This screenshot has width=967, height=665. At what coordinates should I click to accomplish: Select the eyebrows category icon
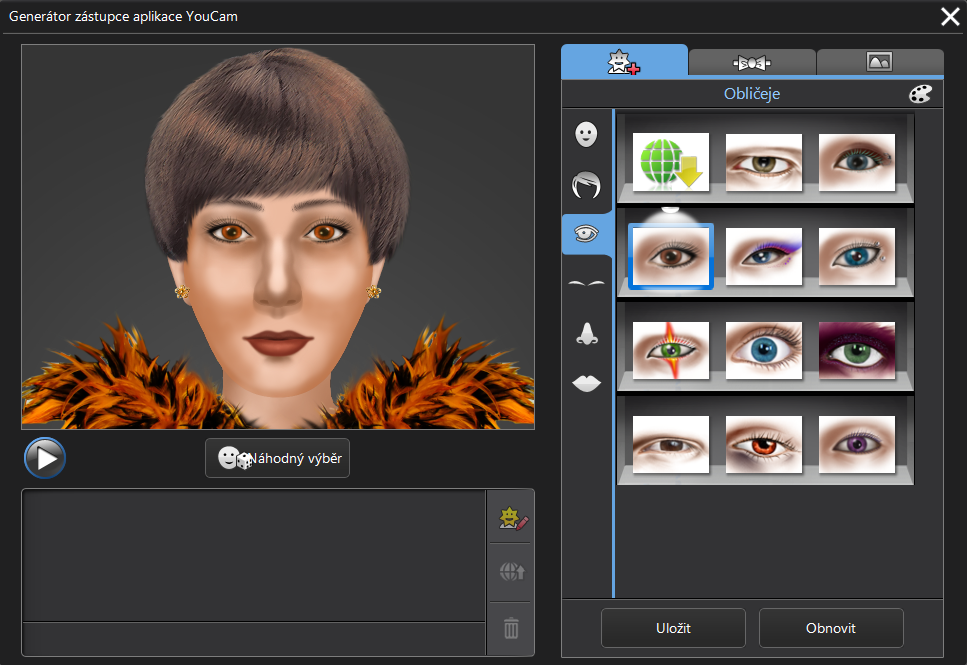[x=587, y=284]
